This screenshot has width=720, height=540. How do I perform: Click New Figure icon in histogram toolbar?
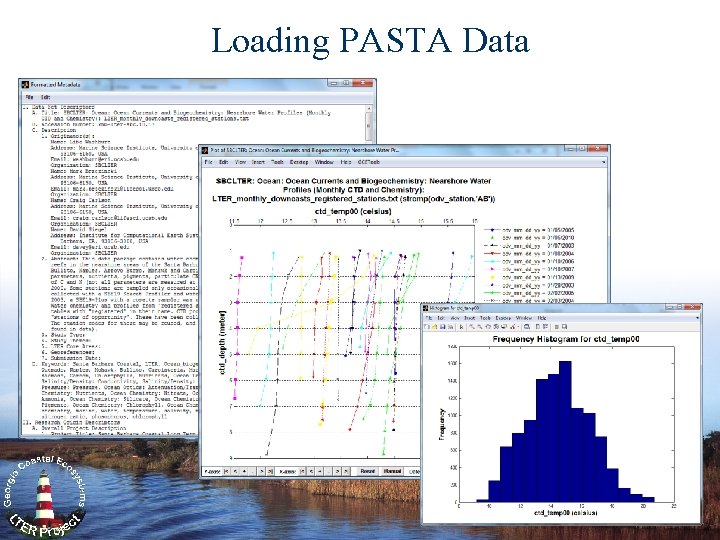pos(427,327)
